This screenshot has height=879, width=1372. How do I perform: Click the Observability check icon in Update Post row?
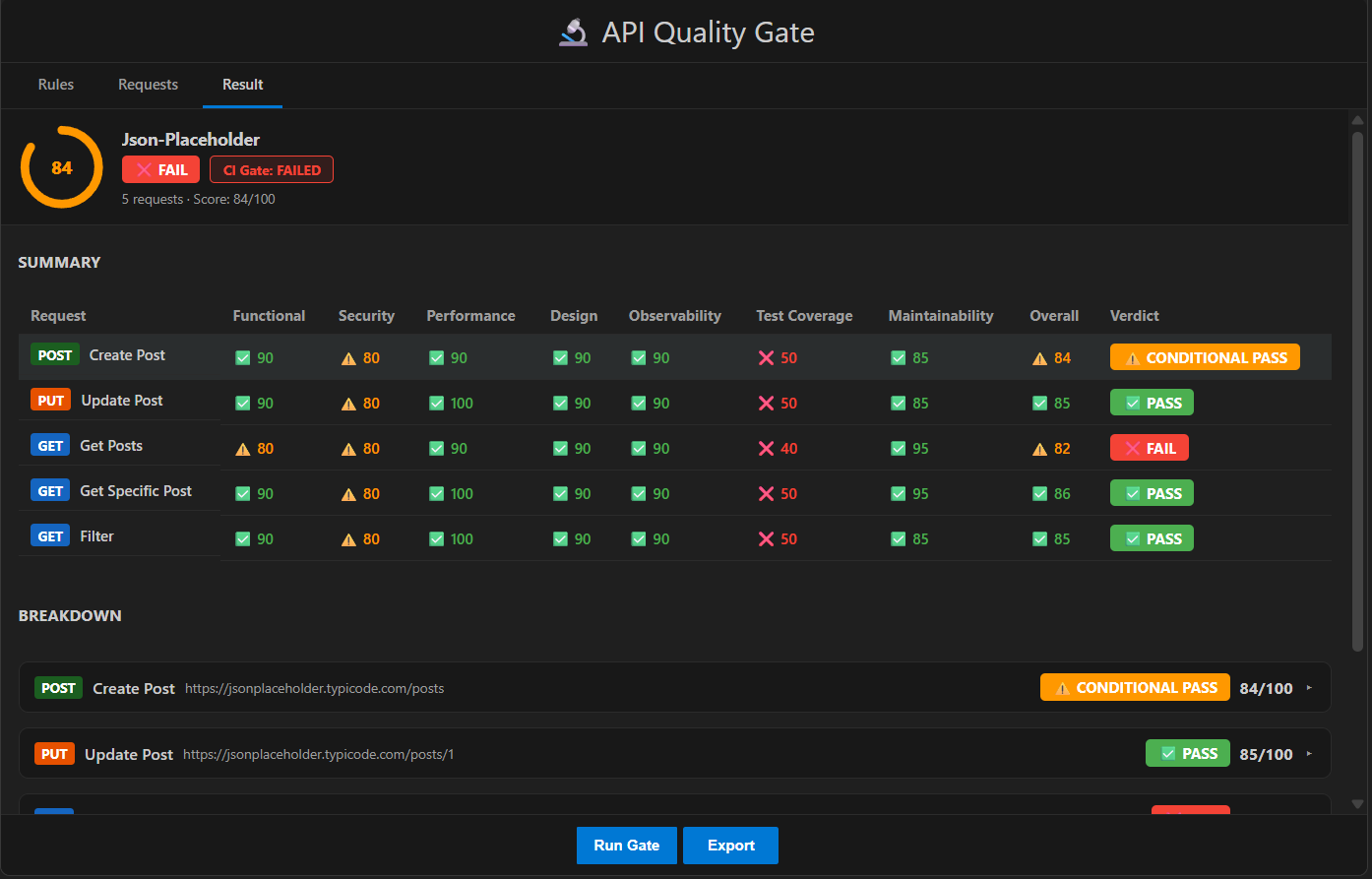click(x=639, y=404)
